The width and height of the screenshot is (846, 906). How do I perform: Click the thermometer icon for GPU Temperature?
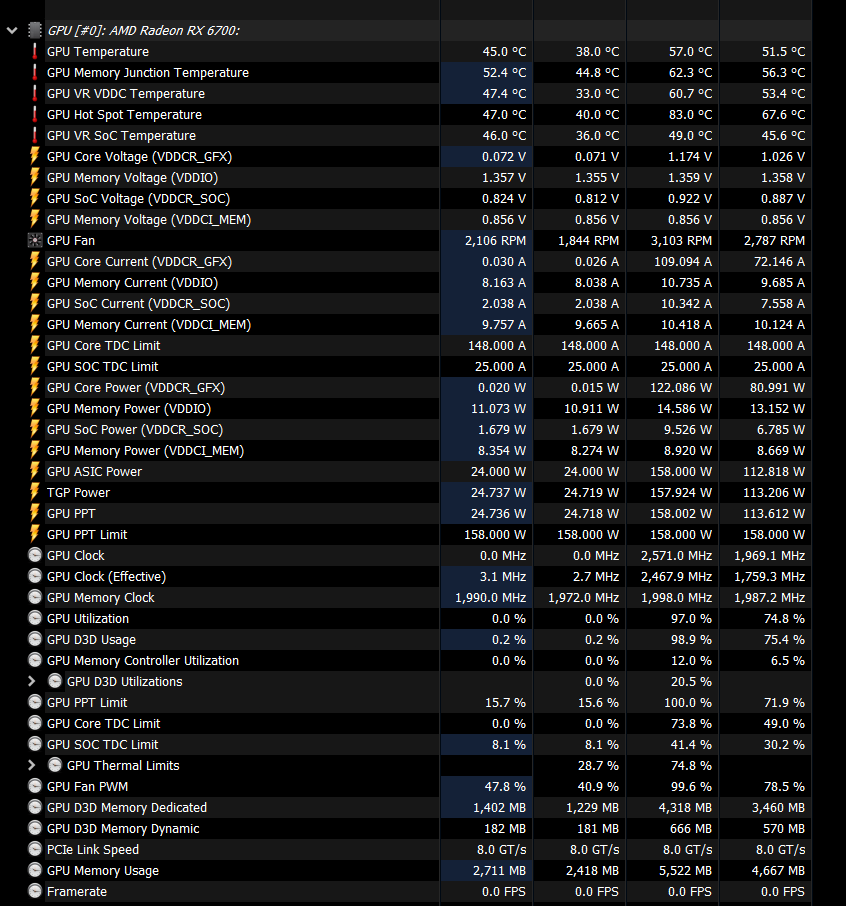[x=35, y=51]
